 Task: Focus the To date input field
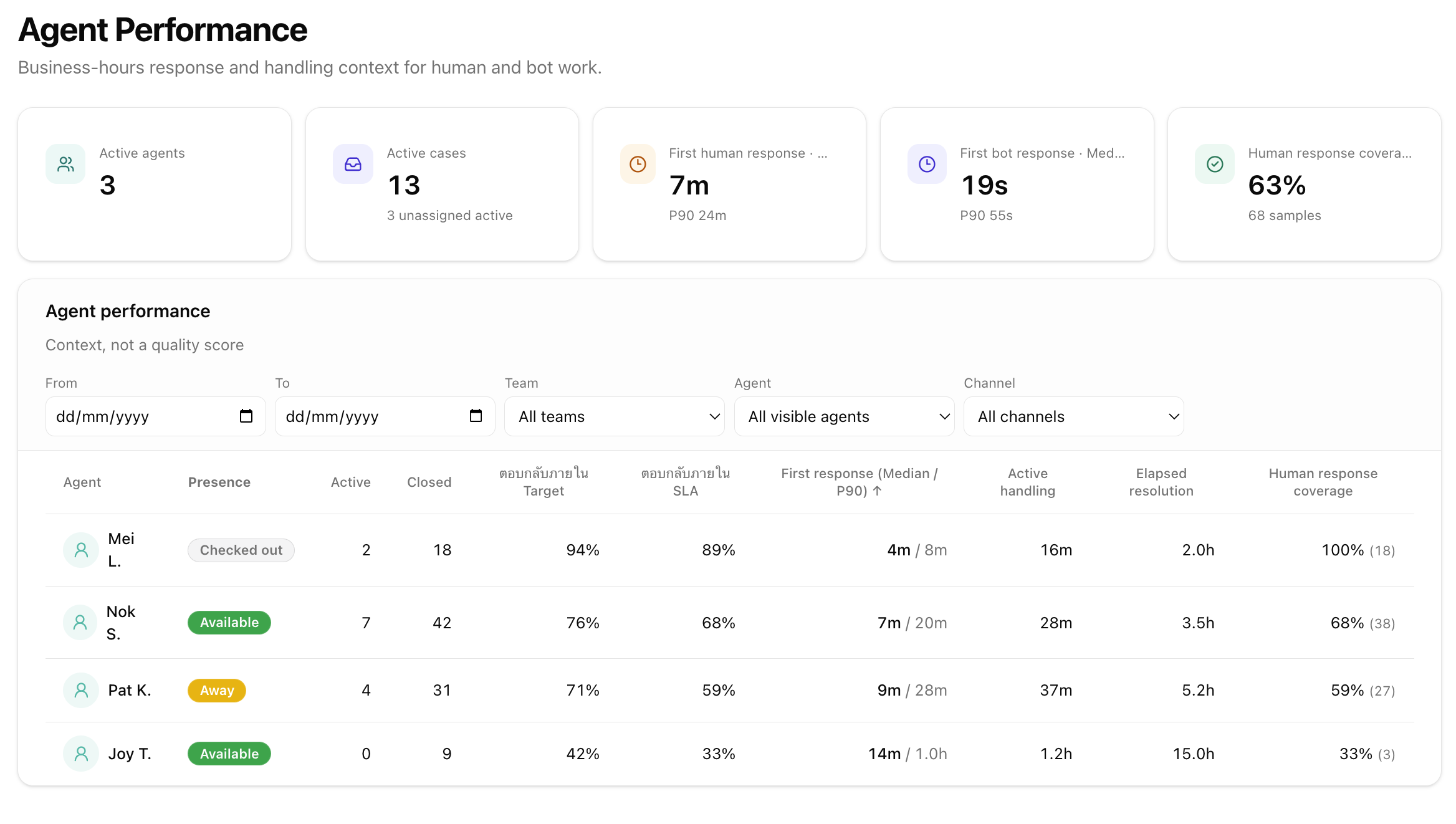pos(385,416)
